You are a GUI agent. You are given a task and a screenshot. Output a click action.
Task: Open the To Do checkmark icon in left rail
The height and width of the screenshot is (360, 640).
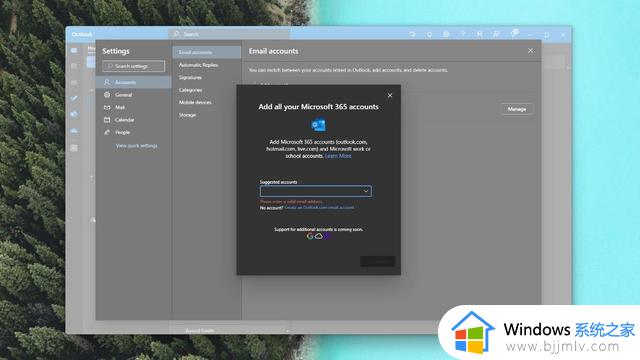coord(74,98)
